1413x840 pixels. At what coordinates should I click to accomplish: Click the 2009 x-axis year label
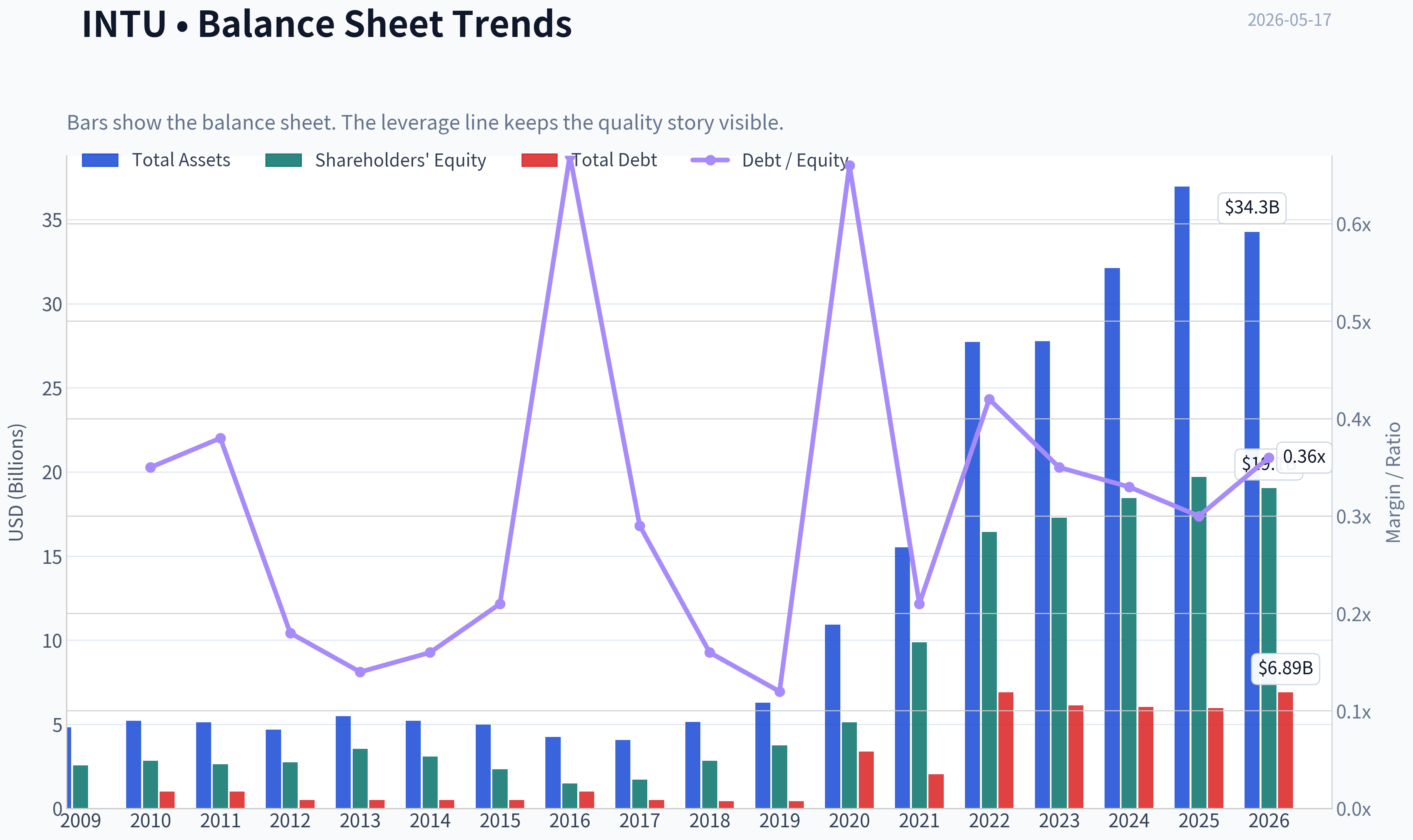80,821
